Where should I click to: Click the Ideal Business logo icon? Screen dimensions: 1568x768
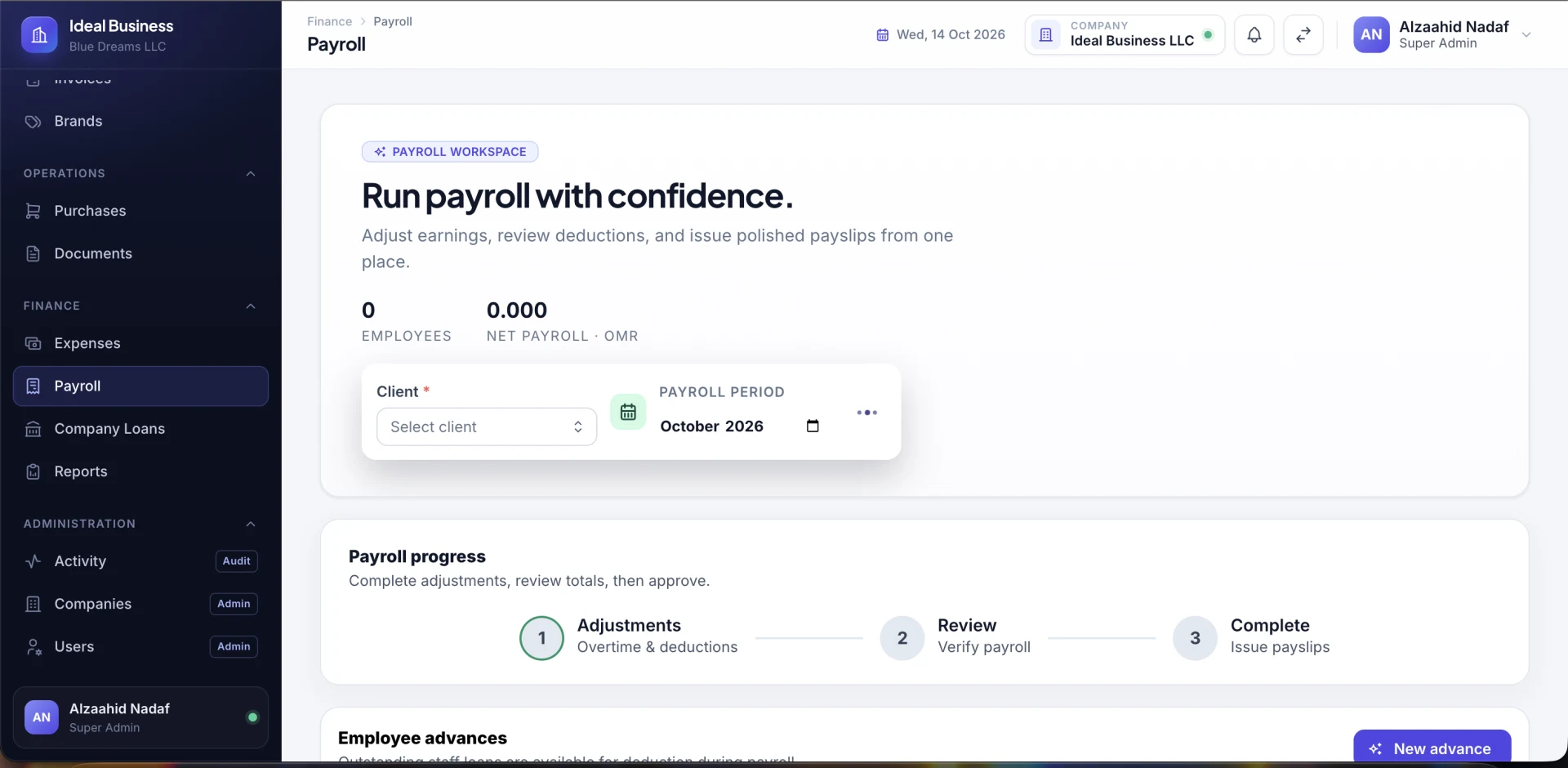click(39, 35)
